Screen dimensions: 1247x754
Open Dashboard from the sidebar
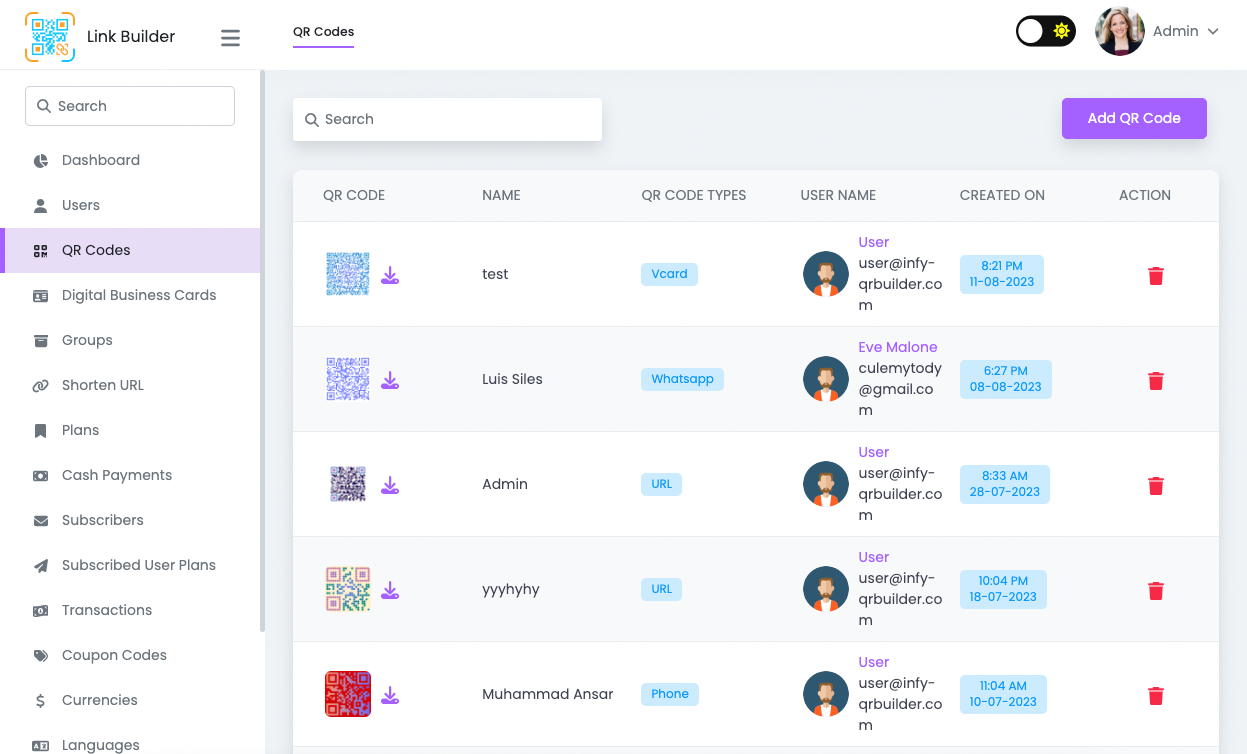100,160
